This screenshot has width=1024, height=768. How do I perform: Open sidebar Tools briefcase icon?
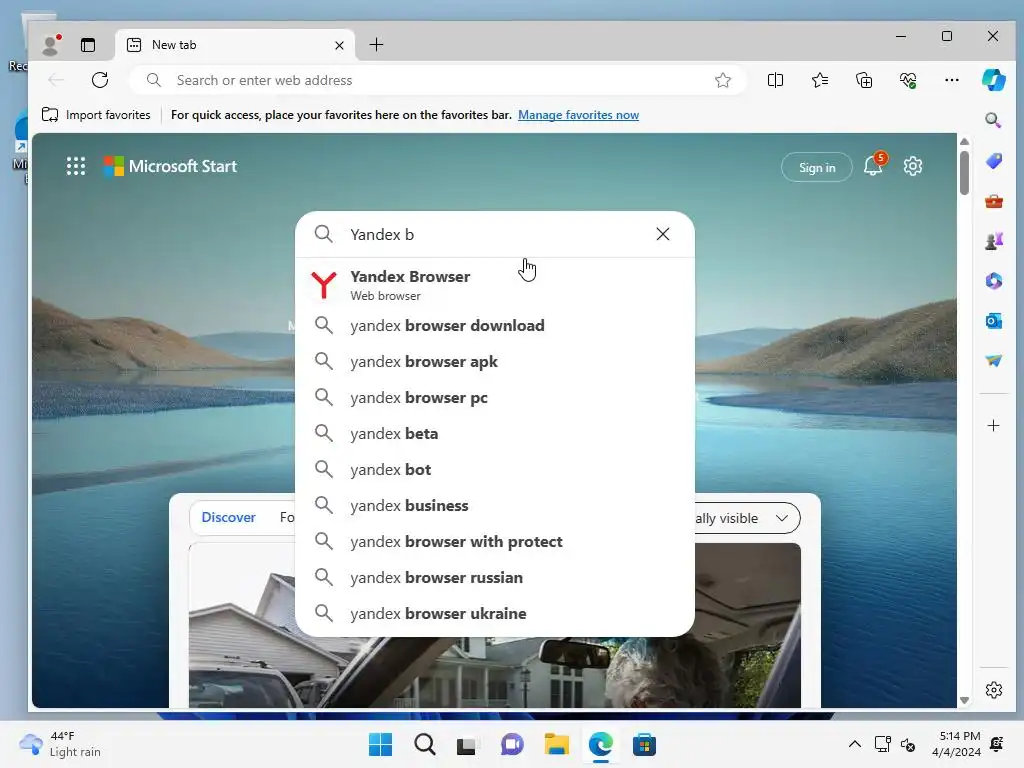click(993, 201)
